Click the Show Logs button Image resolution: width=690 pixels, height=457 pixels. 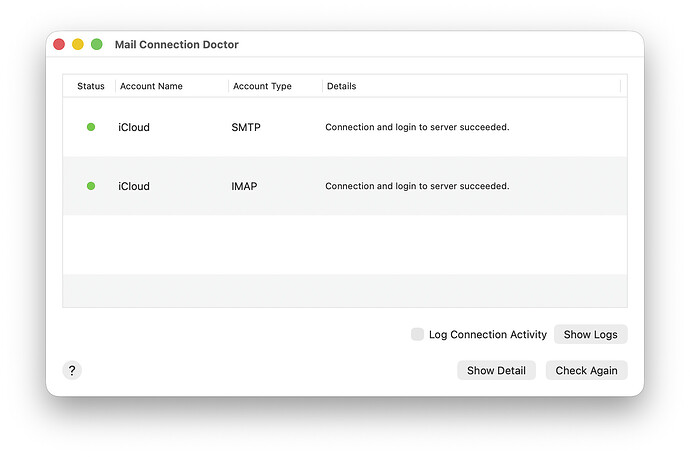coord(590,334)
